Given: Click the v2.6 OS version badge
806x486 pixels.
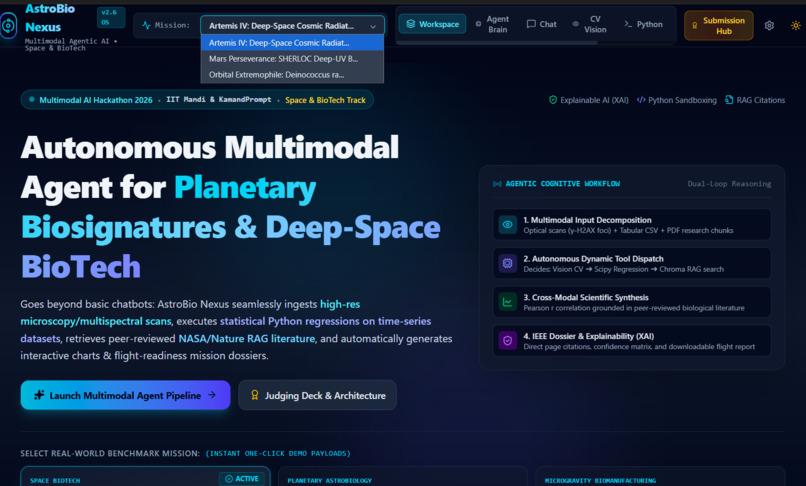Looking at the screenshot, I should [111, 17].
